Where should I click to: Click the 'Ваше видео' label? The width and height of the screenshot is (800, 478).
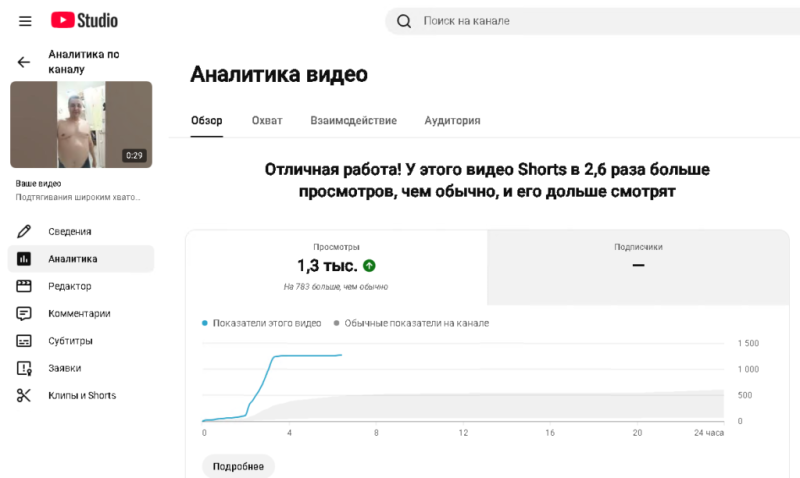click(38, 184)
